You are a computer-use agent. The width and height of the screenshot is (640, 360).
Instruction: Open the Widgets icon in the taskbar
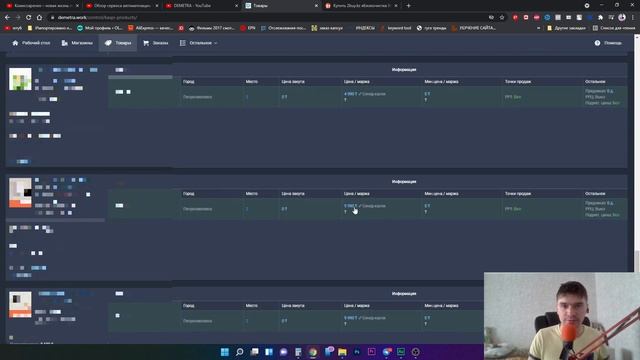click(269, 352)
